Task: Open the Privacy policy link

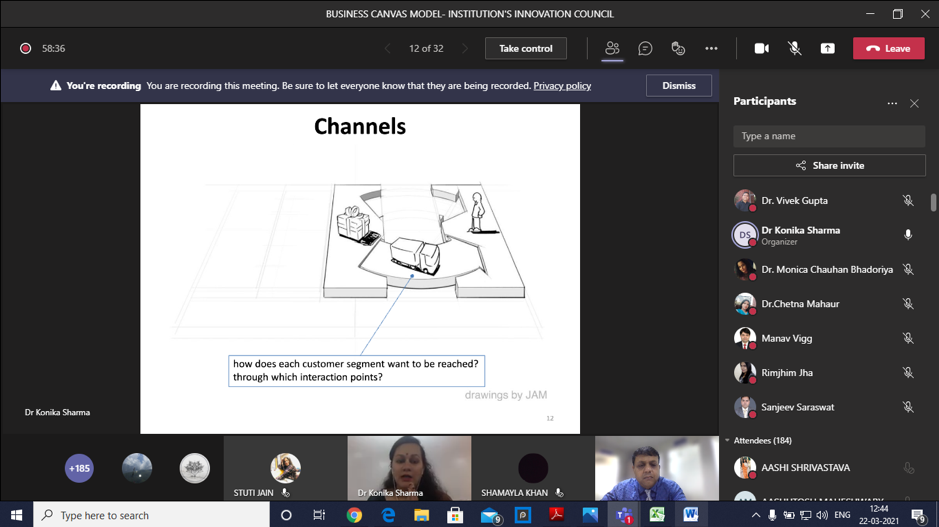Action: coord(562,86)
